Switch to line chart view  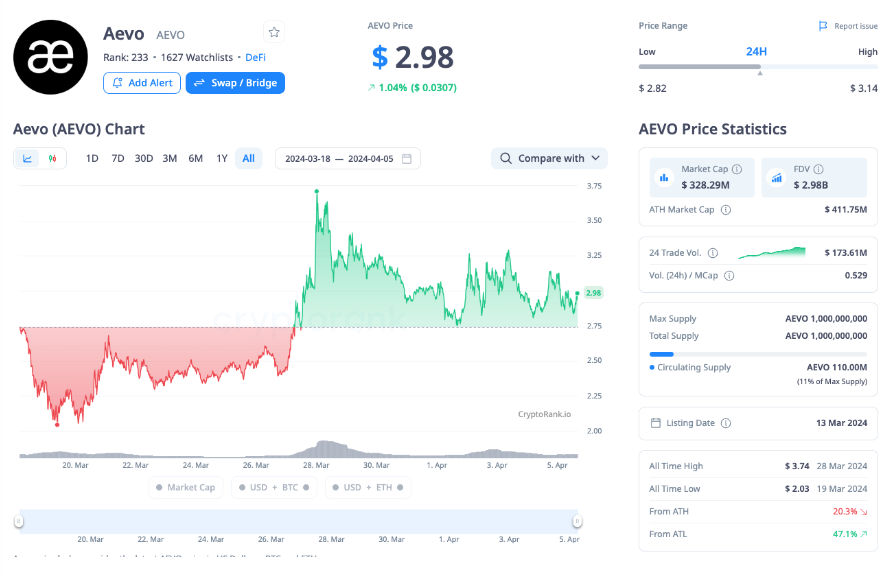tap(27, 158)
